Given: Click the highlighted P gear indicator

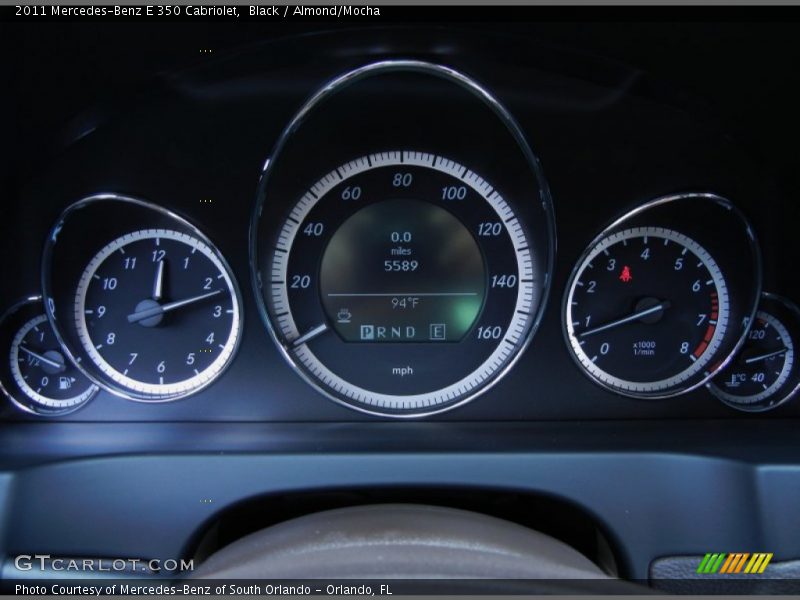Looking at the screenshot, I should 366,332.
